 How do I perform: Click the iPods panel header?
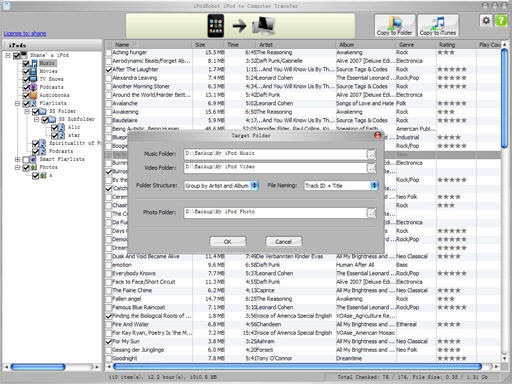(52, 45)
